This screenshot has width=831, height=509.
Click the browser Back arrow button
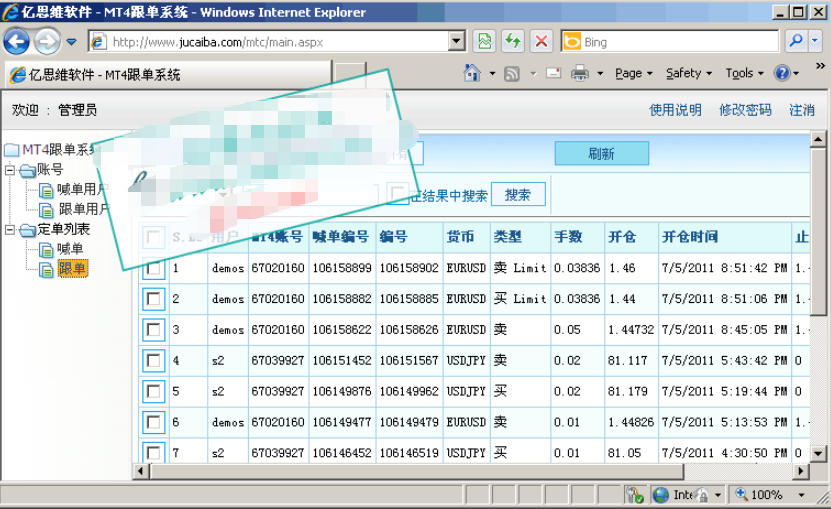[17, 42]
